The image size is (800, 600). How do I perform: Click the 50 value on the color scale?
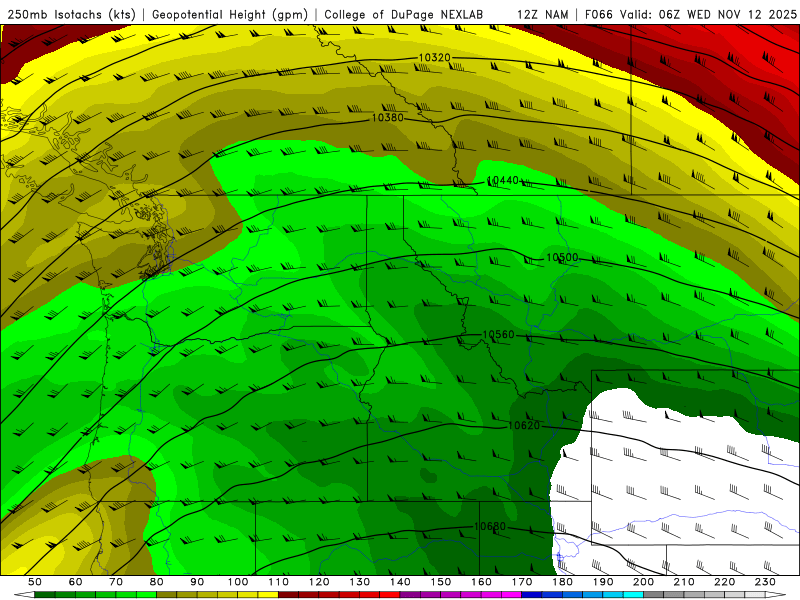[x=35, y=582]
